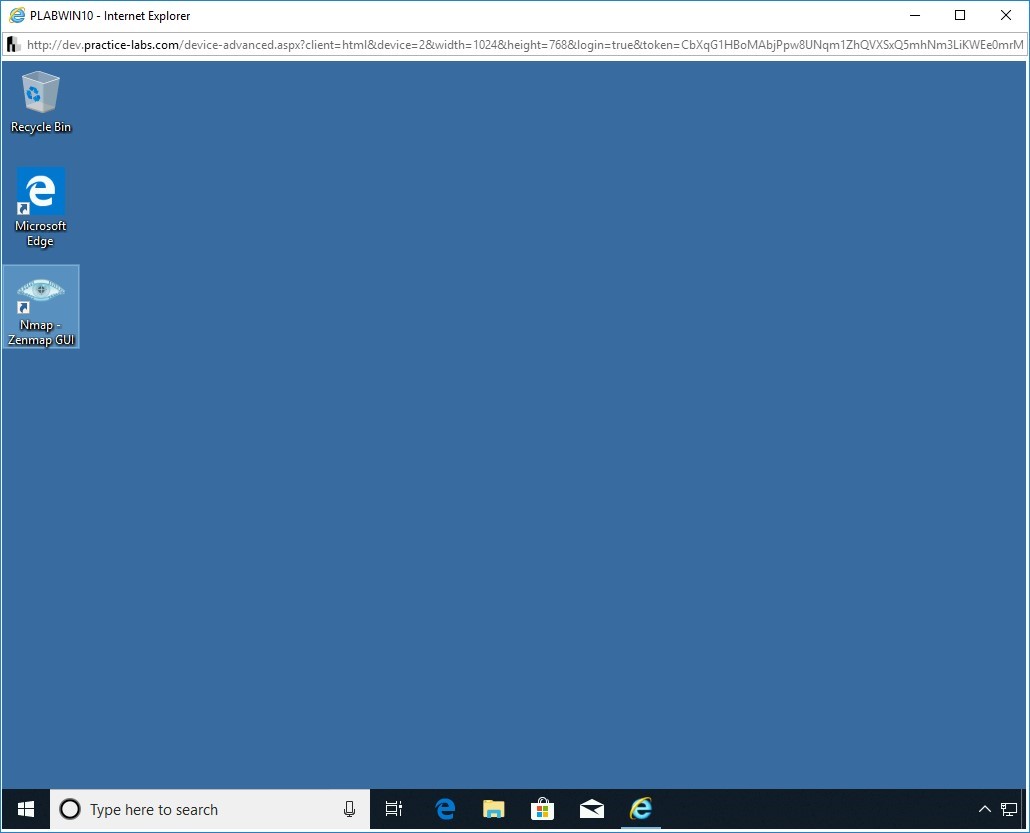Open the Microsoft Store taskbar icon
The width and height of the screenshot is (1030, 833).
coord(543,809)
